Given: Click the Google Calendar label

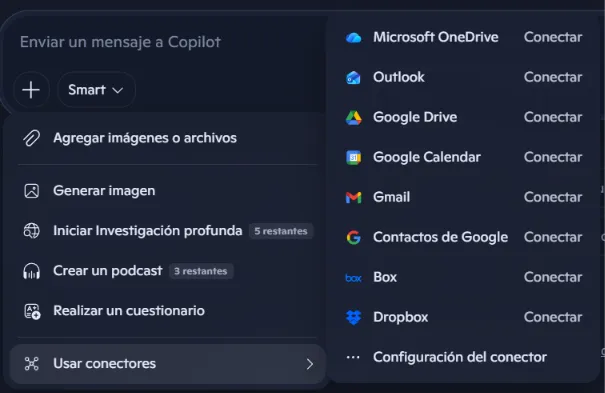Looking at the screenshot, I should (x=427, y=157).
